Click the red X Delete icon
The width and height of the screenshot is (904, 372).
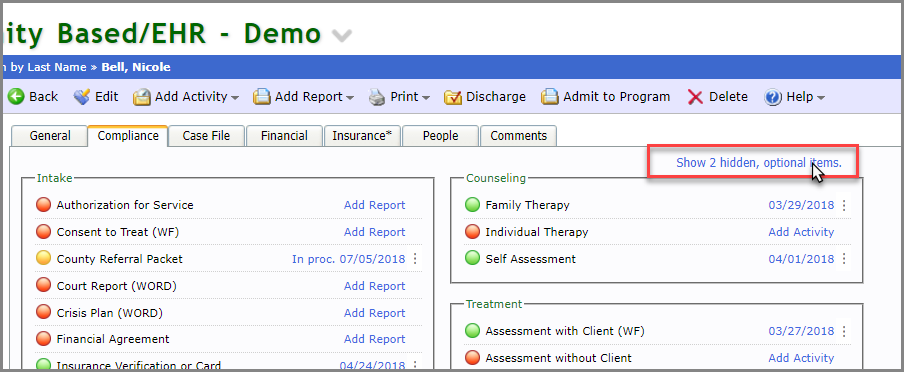click(x=695, y=97)
